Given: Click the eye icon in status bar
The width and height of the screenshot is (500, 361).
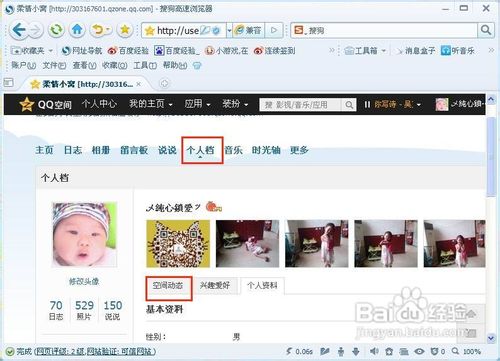Looking at the screenshot, I should (x=419, y=351).
